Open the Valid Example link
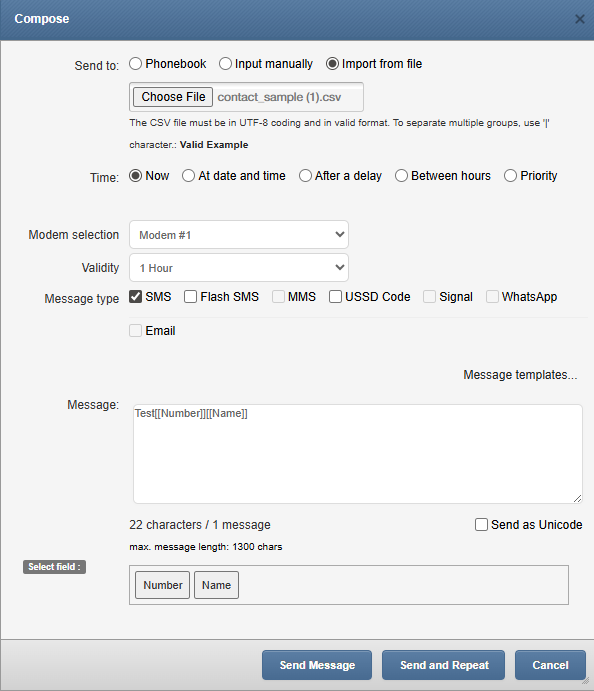594x691 pixels. click(214, 145)
